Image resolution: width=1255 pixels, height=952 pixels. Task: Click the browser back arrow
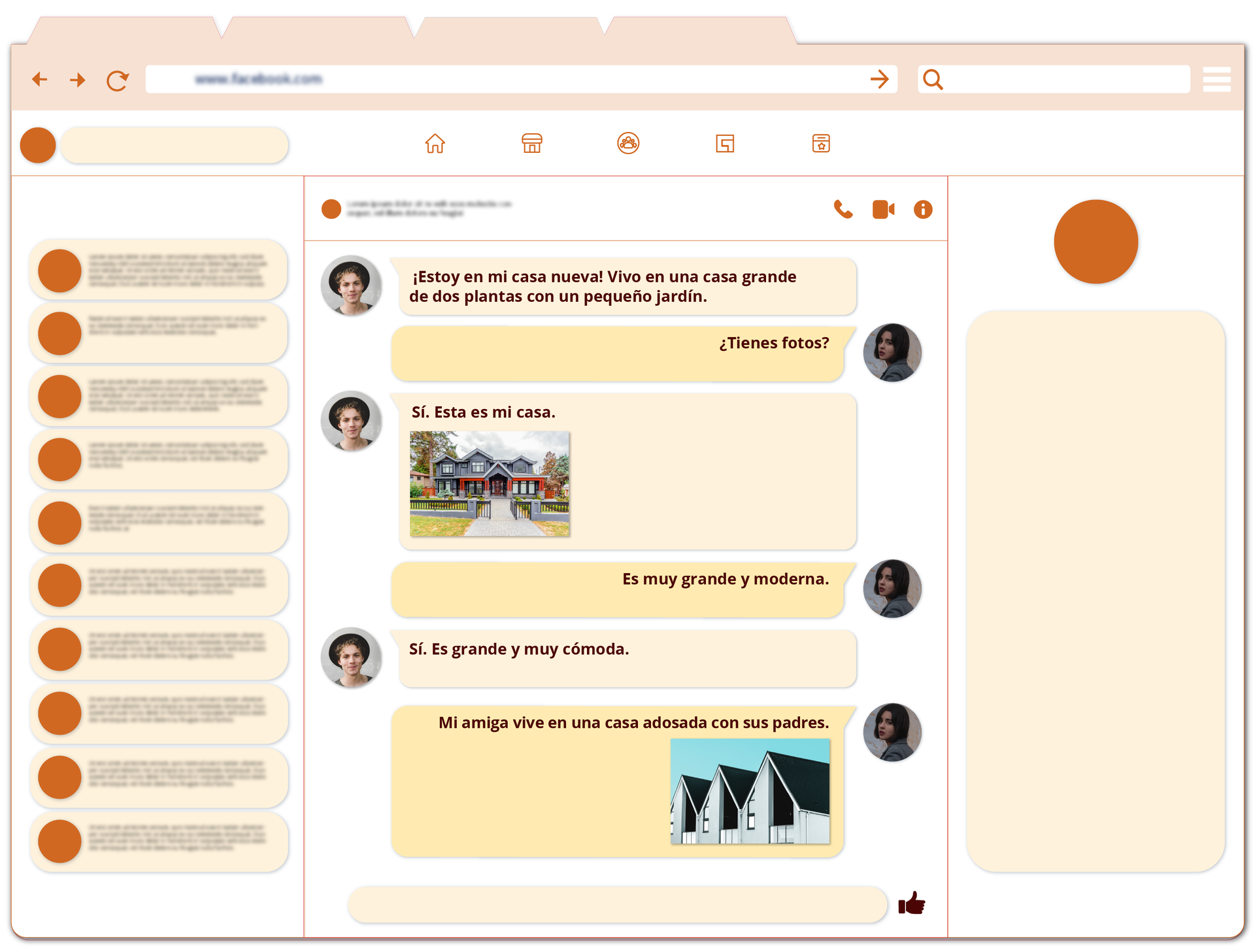click(x=40, y=80)
